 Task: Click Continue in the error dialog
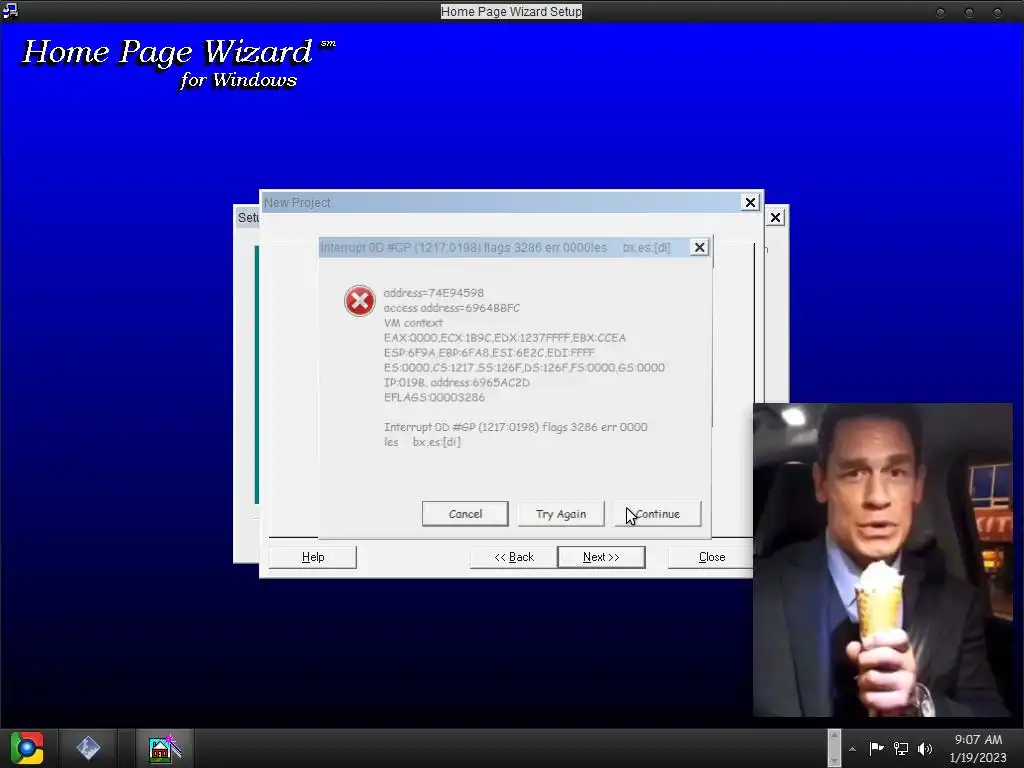(658, 514)
